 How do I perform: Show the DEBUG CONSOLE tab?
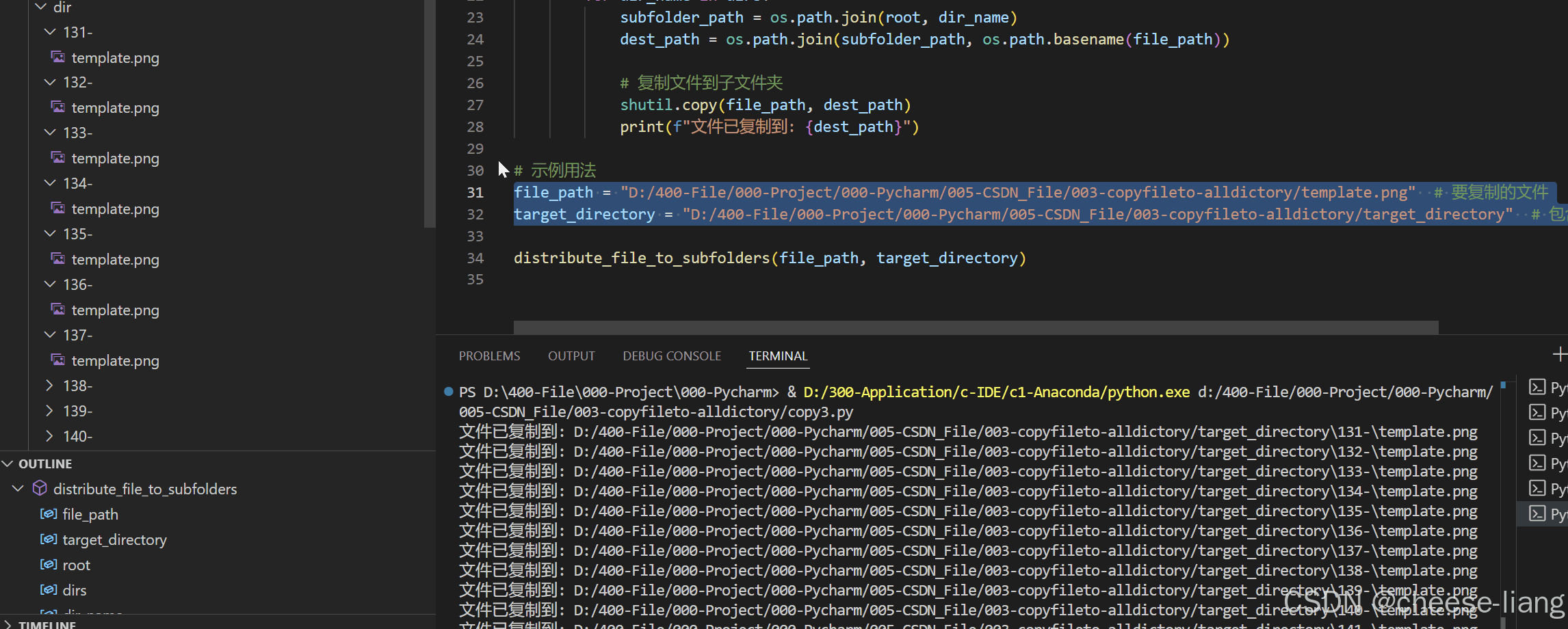671,356
